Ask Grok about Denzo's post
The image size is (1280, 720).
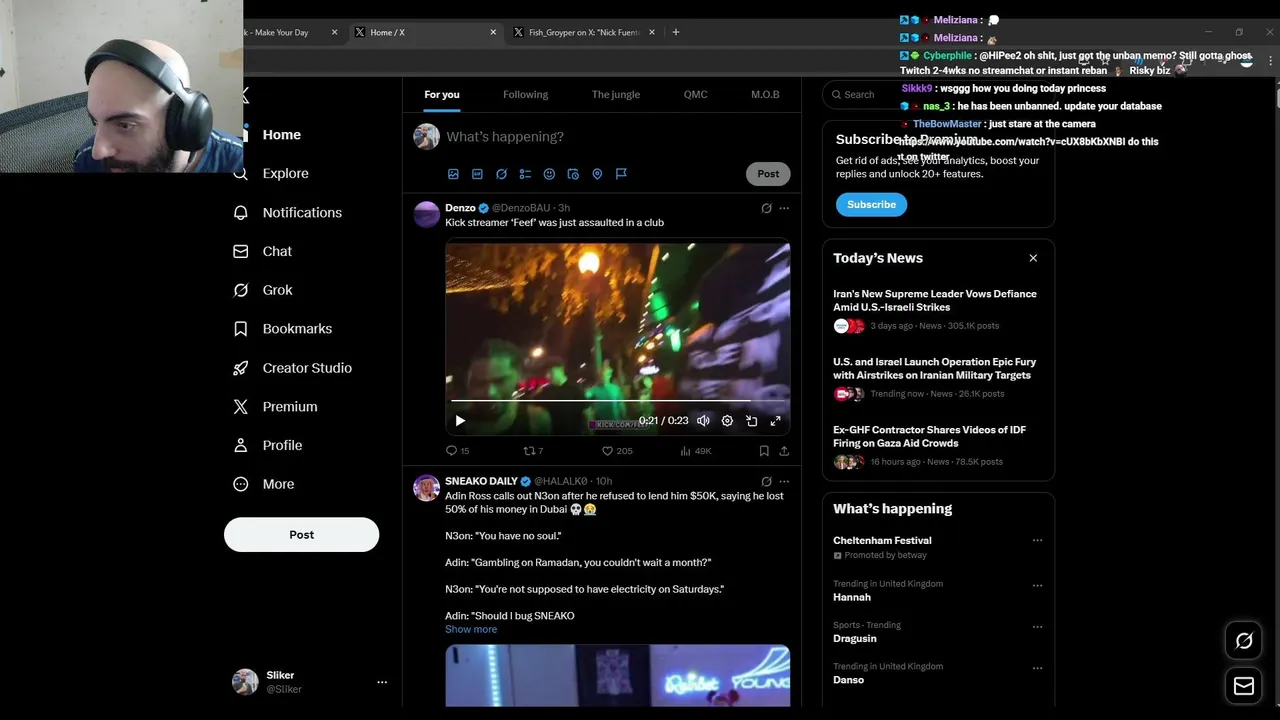tap(766, 208)
